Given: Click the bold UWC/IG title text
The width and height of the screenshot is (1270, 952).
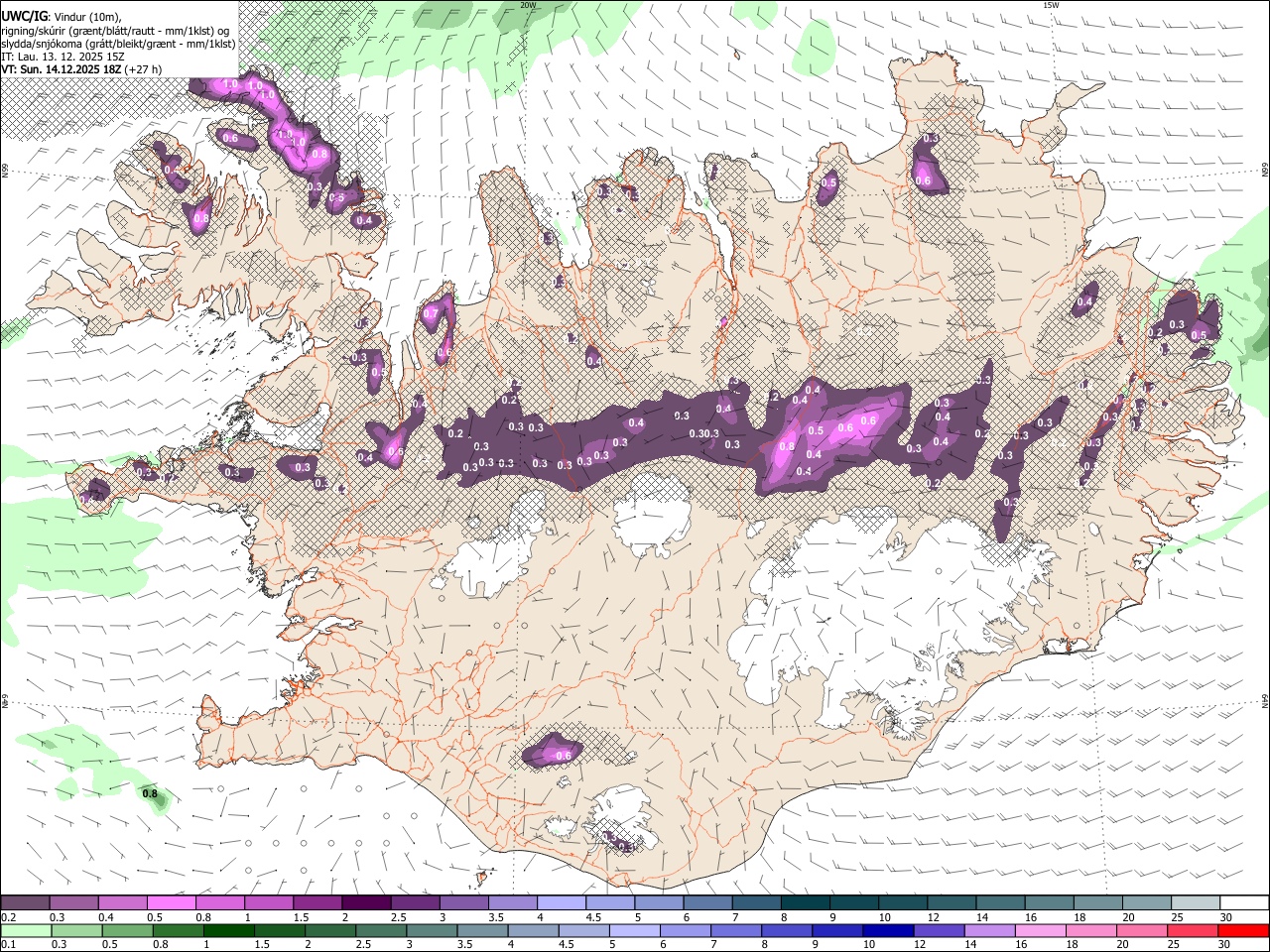Looking at the screenshot, I should click(x=24, y=15).
